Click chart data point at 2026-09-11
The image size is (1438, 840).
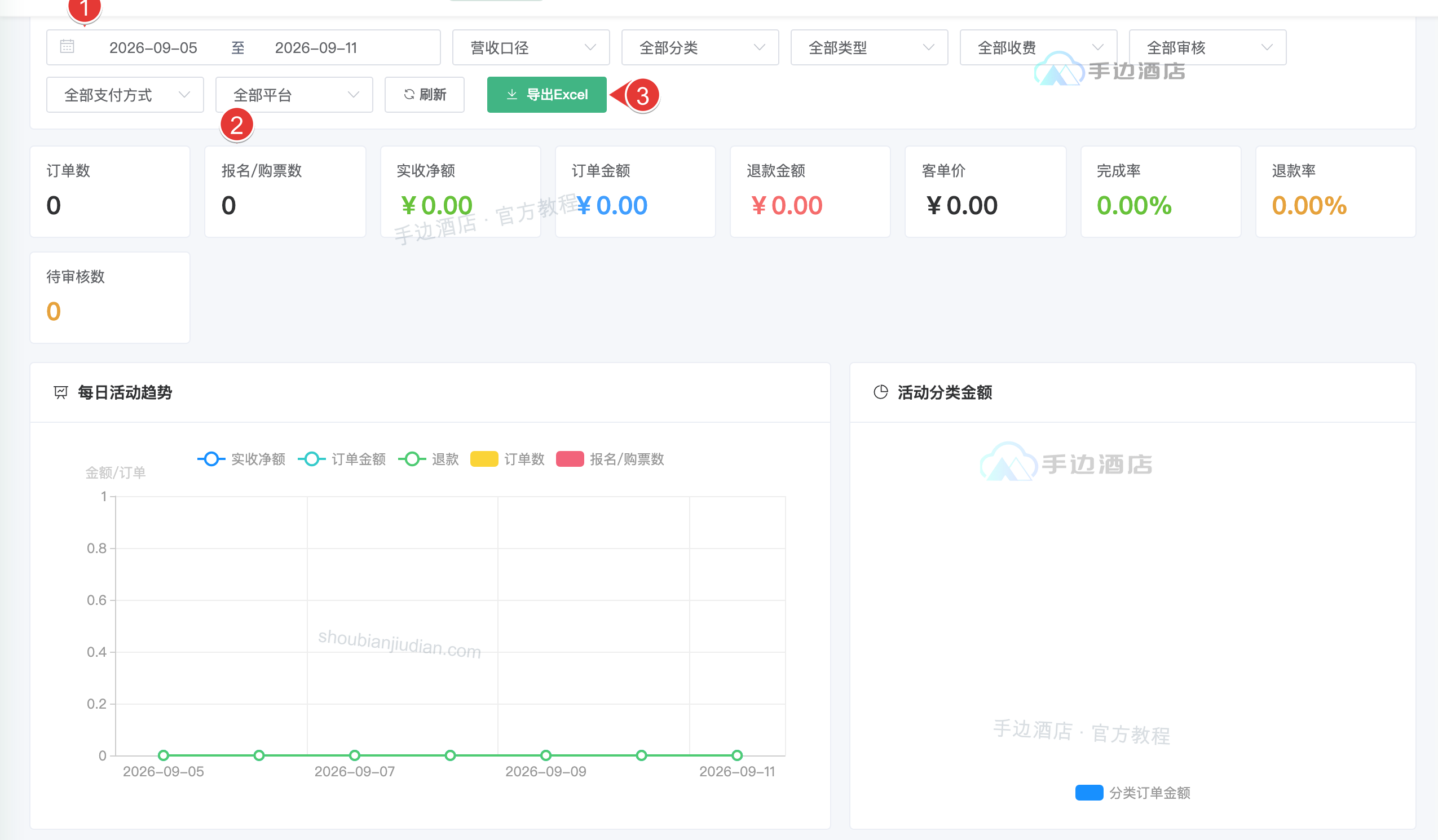[736, 755]
